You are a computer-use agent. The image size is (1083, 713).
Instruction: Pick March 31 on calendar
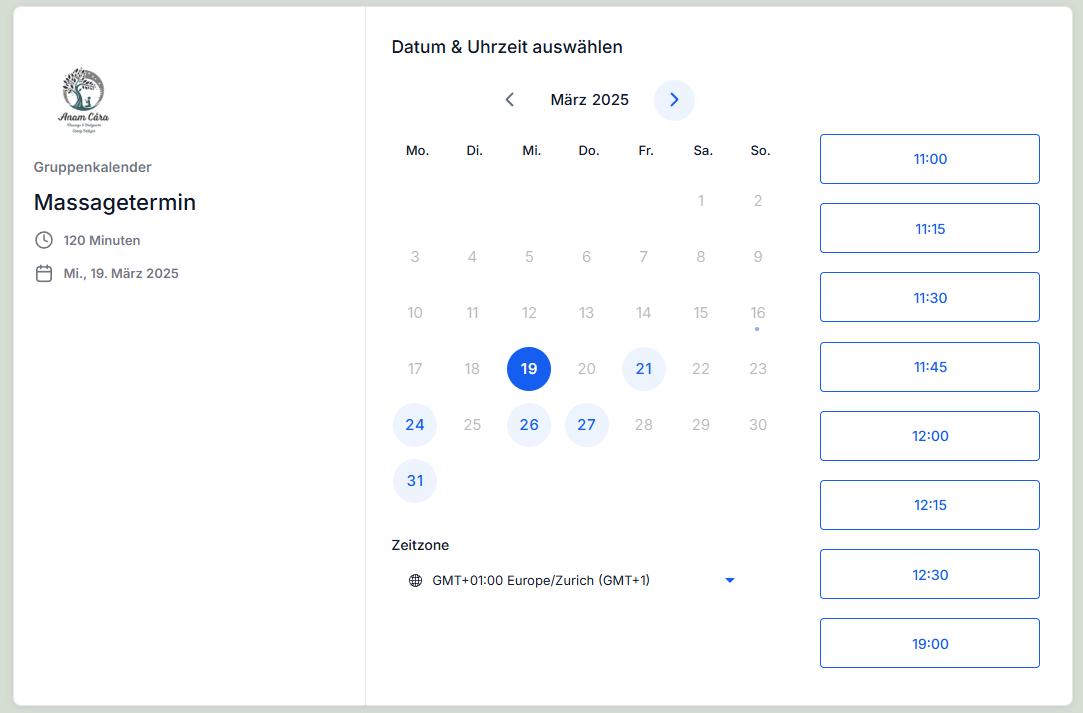tap(415, 481)
